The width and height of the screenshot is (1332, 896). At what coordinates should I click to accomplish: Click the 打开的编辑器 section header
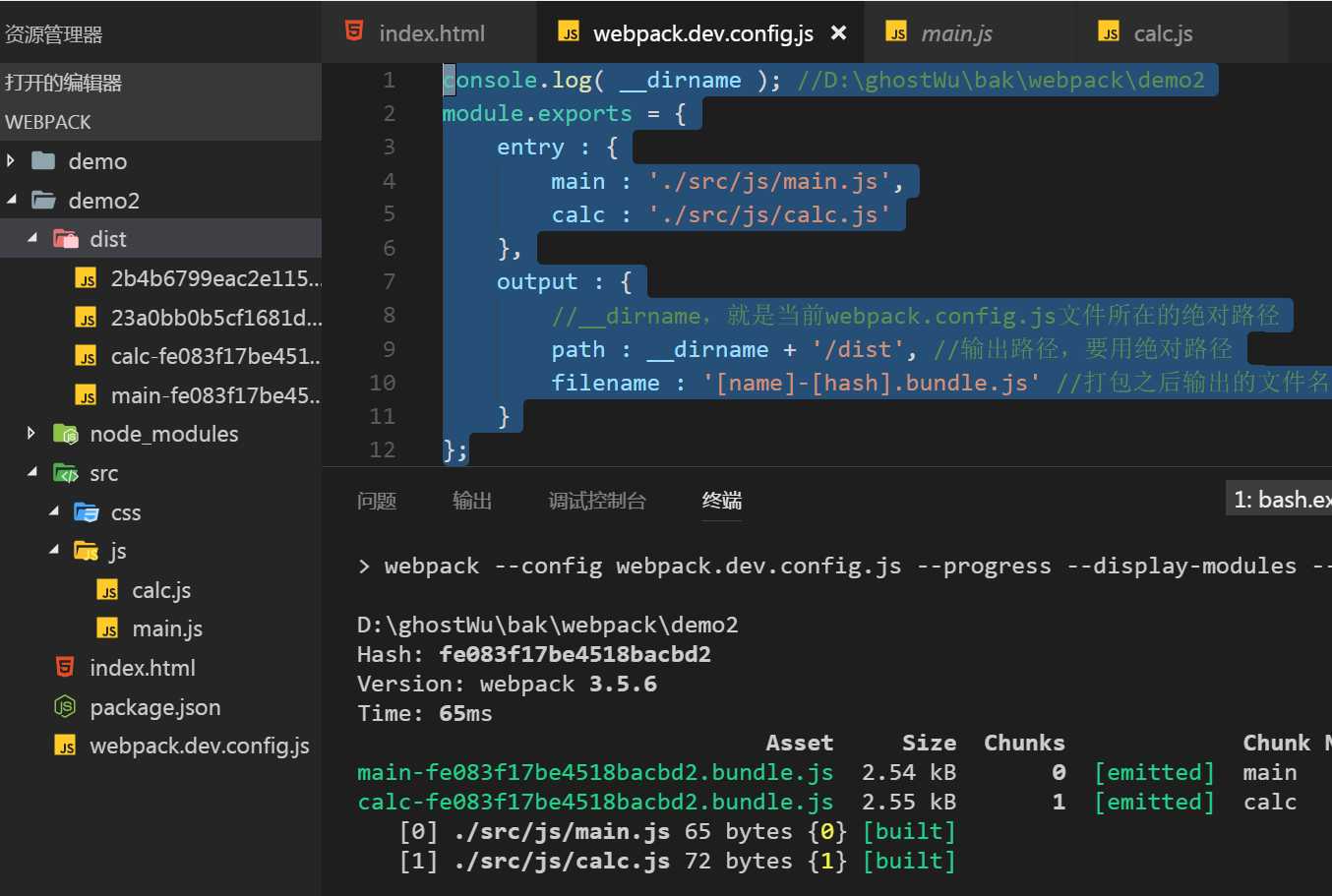click(x=64, y=83)
